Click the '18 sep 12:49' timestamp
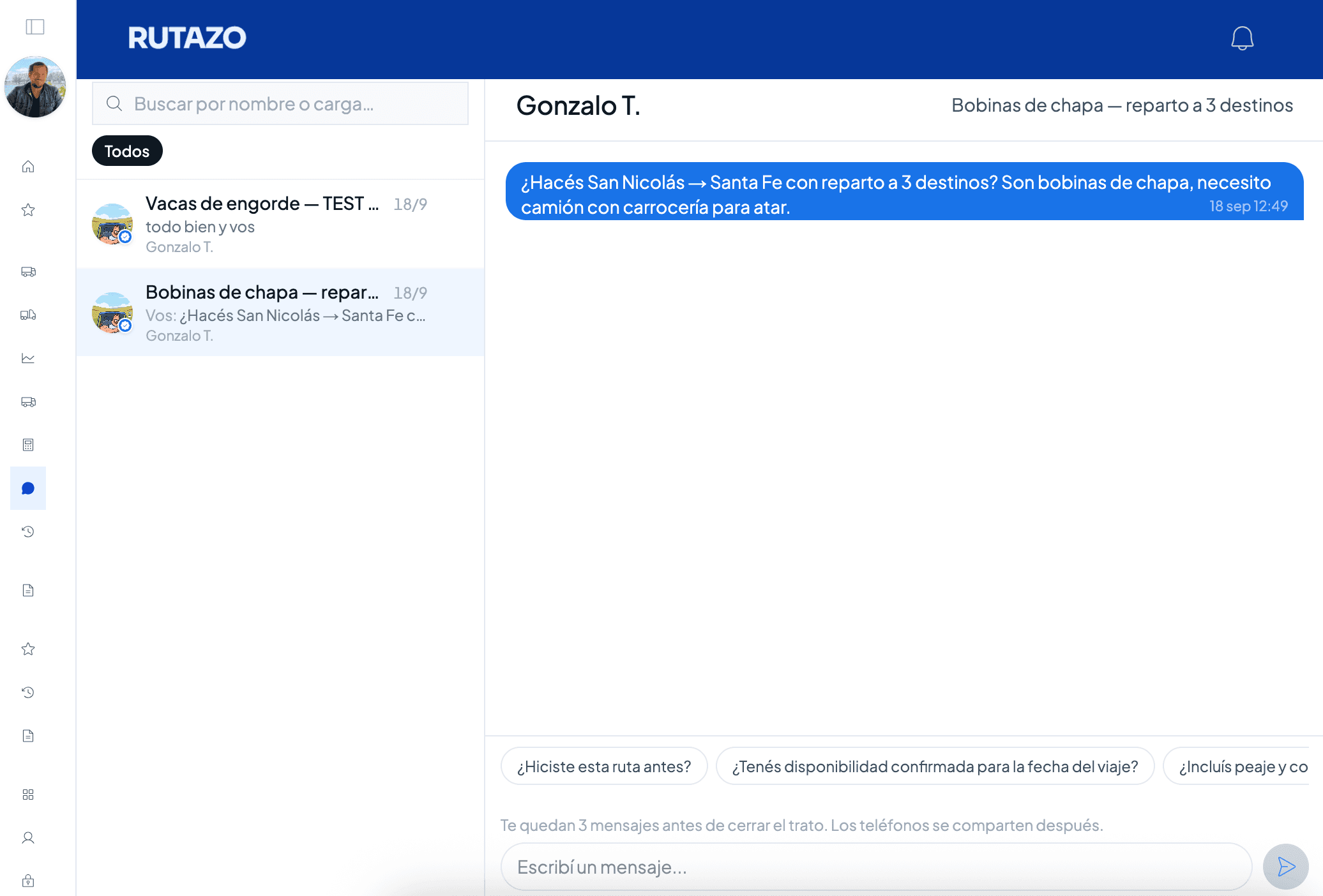 point(1248,206)
